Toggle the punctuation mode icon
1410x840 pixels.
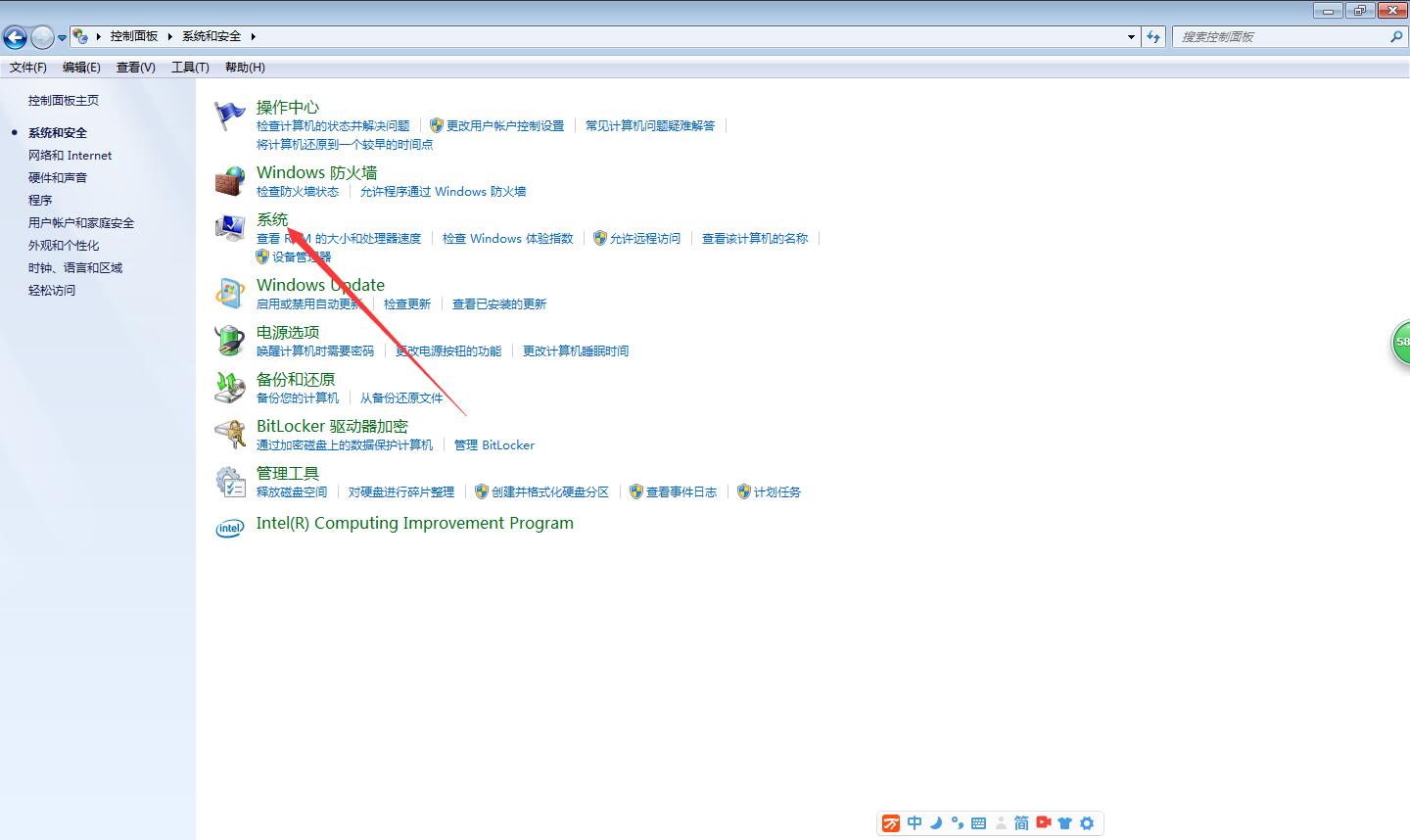(x=958, y=823)
